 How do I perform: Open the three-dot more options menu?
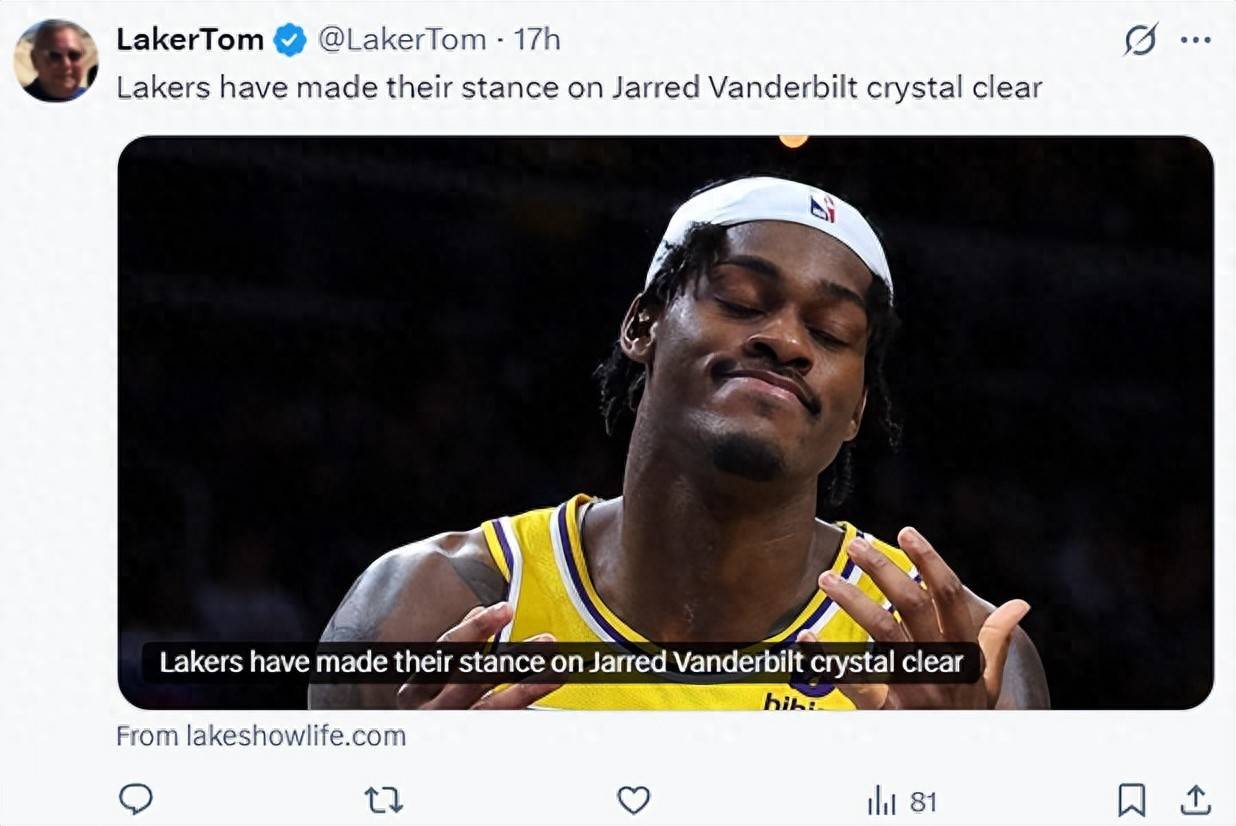click(x=1195, y=40)
